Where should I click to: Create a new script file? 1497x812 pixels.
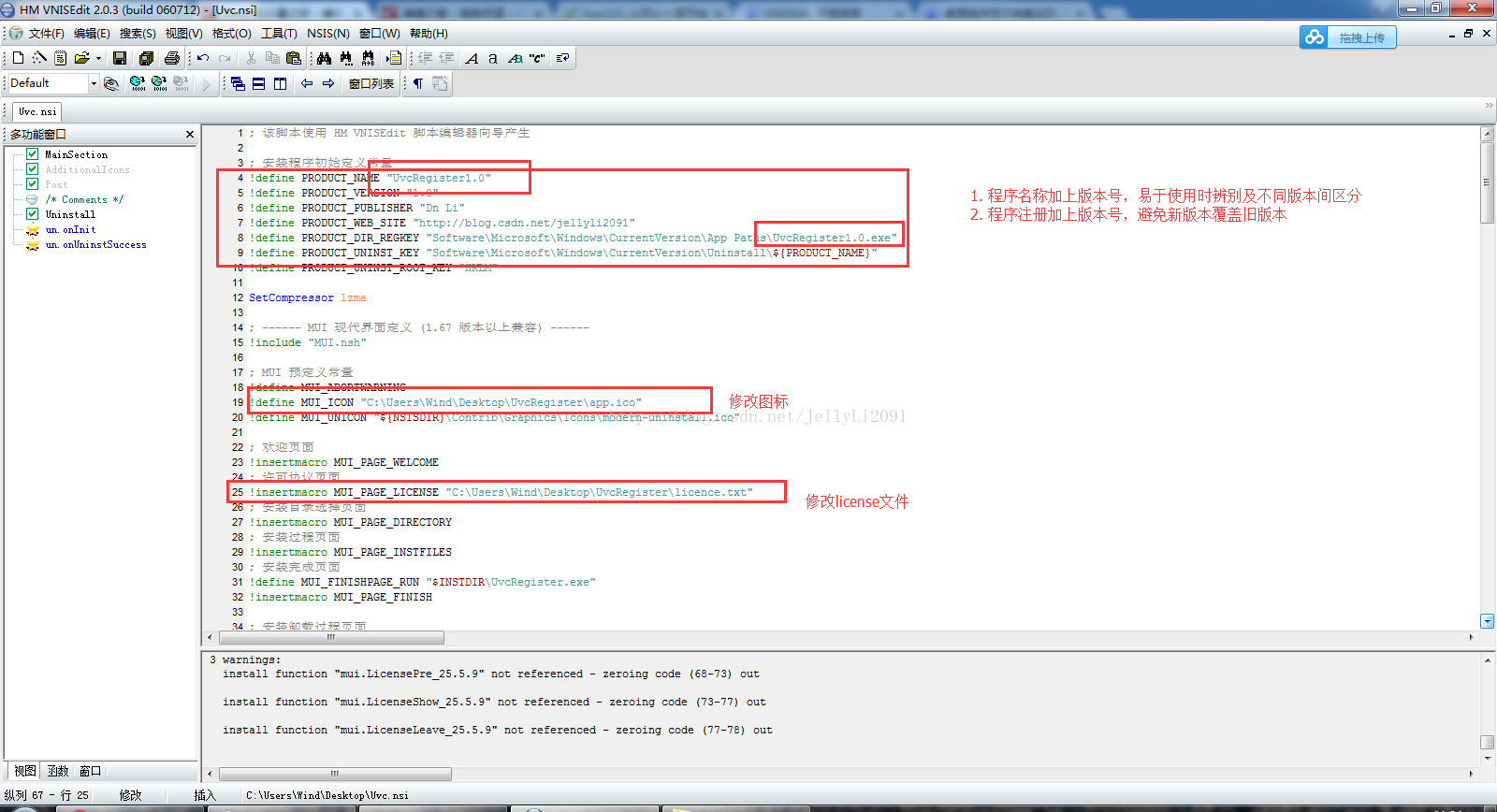click(x=18, y=58)
